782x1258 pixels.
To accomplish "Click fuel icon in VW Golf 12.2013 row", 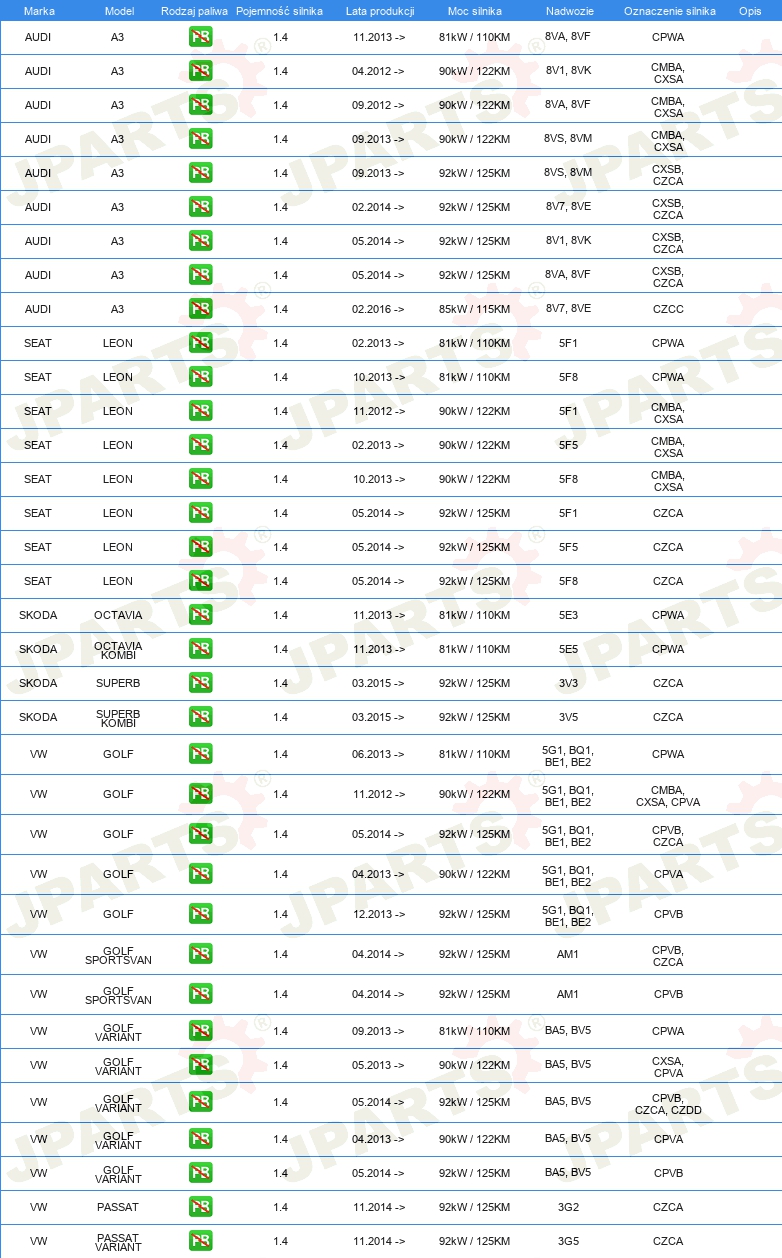I will pos(200,914).
